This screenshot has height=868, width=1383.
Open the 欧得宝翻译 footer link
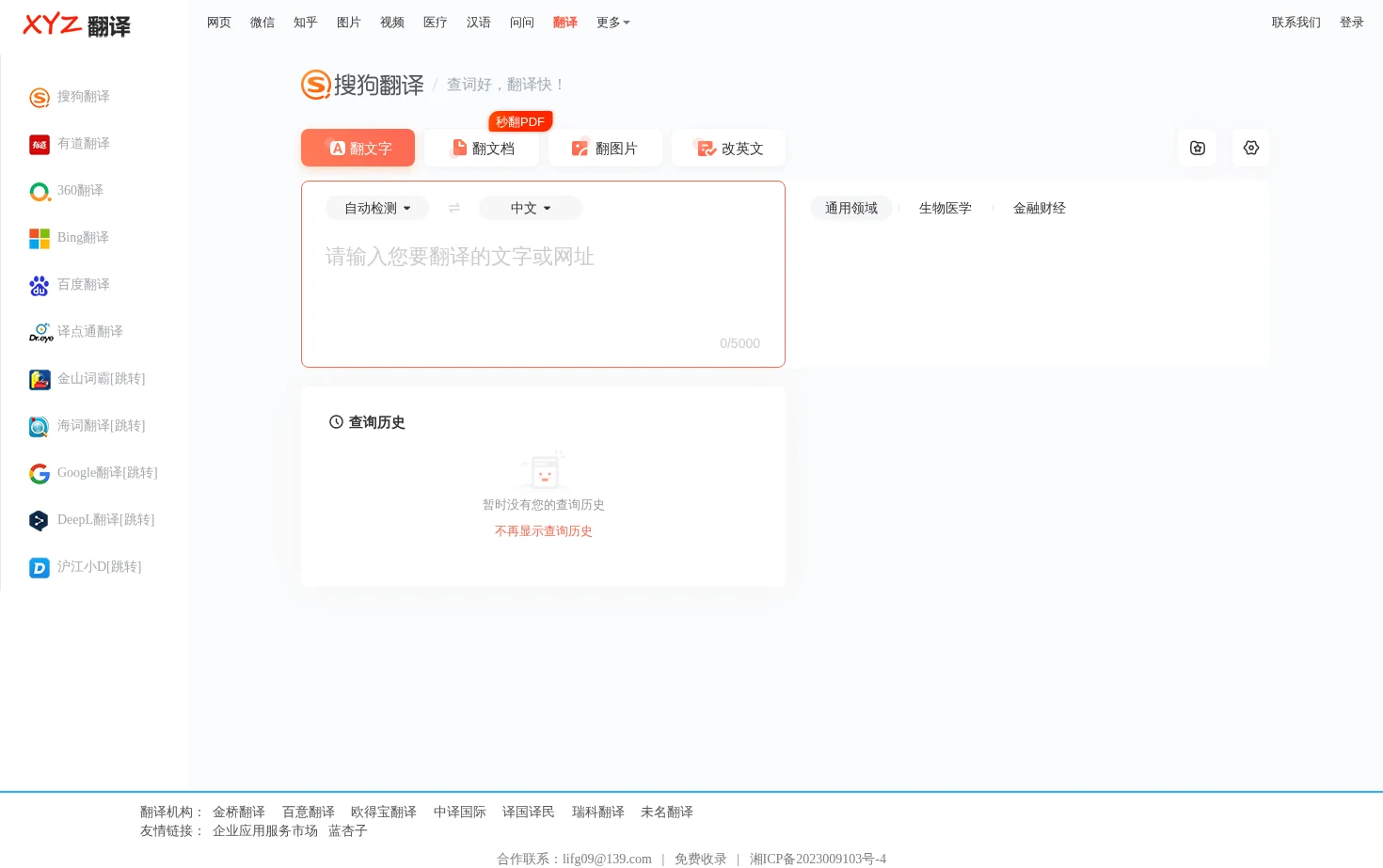(384, 813)
